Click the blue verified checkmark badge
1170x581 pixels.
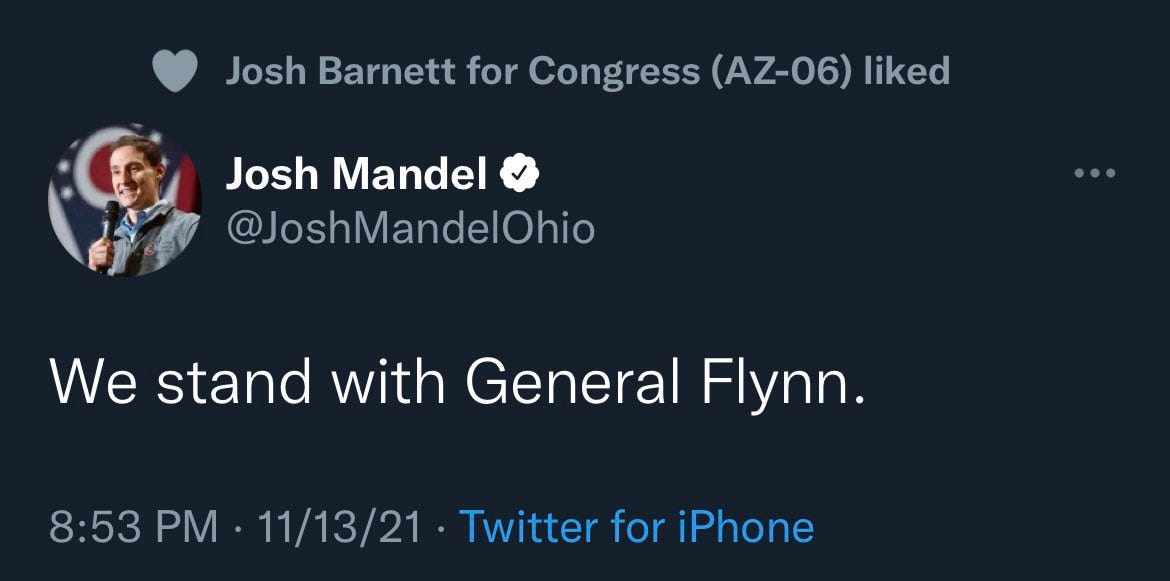pos(519,175)
